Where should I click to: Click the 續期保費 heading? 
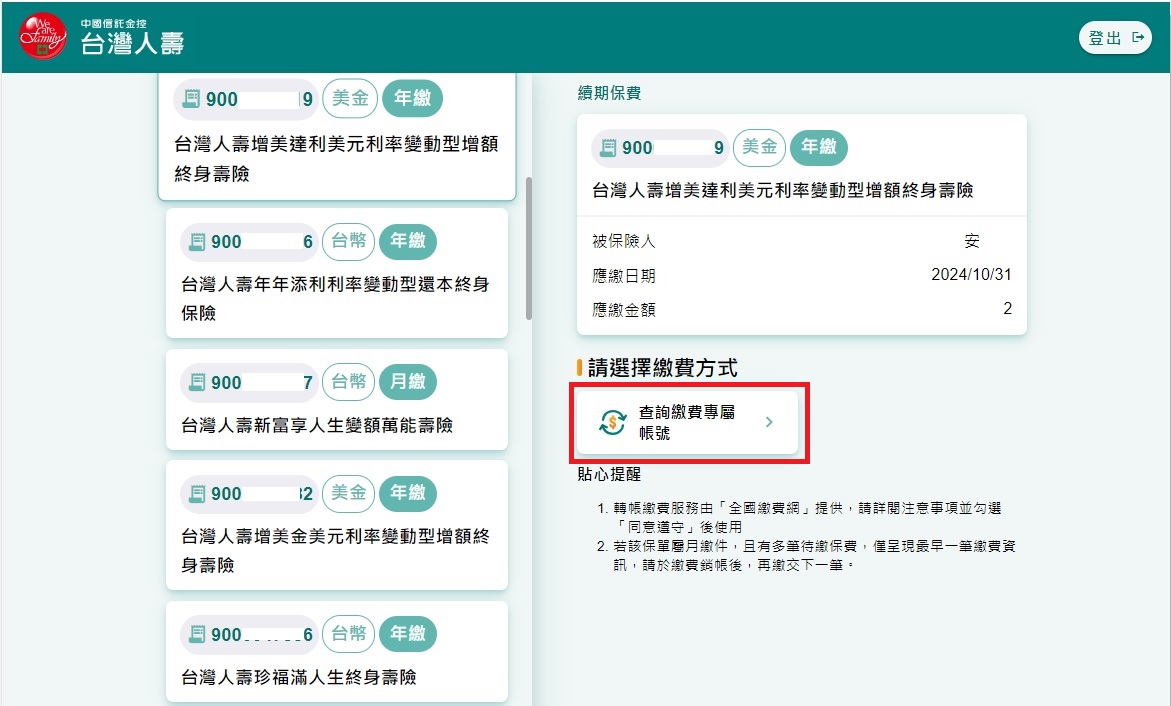(609, 93)
